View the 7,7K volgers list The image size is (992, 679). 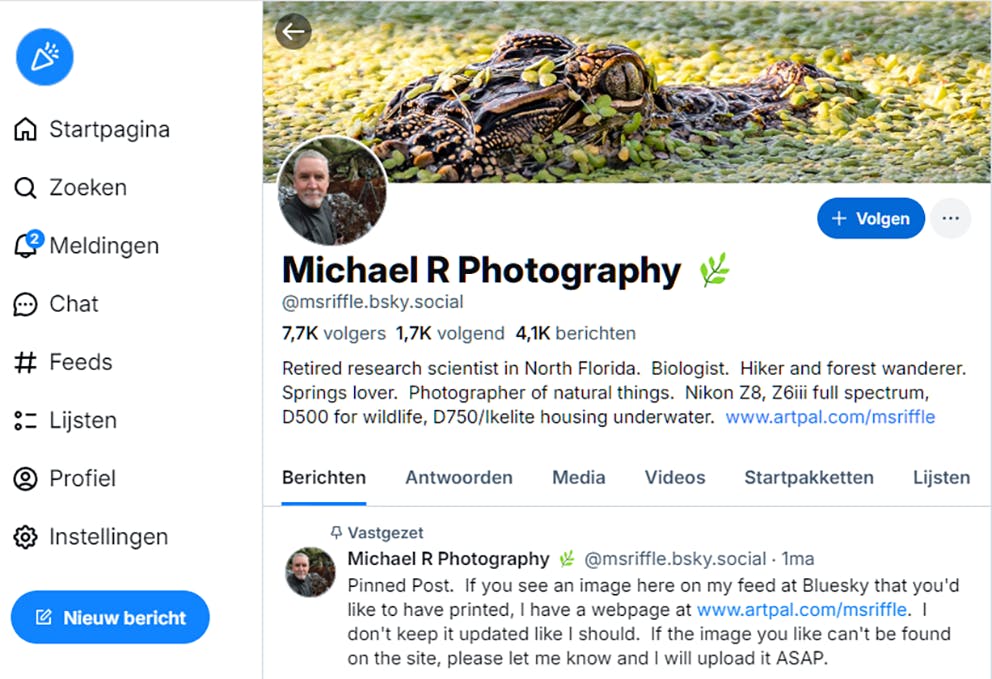(333, 333)
